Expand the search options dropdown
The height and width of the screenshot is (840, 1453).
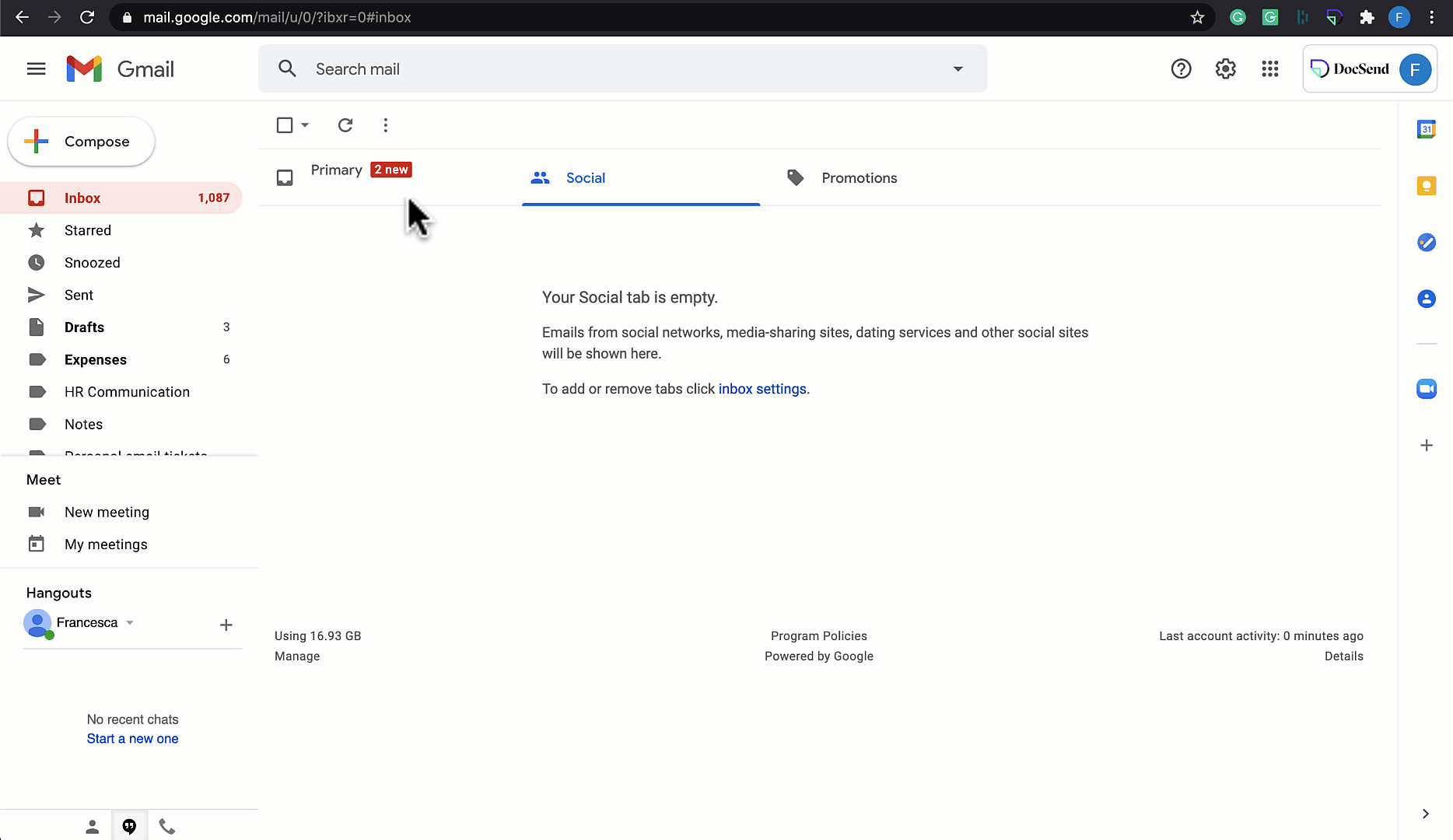coord(958,68)
